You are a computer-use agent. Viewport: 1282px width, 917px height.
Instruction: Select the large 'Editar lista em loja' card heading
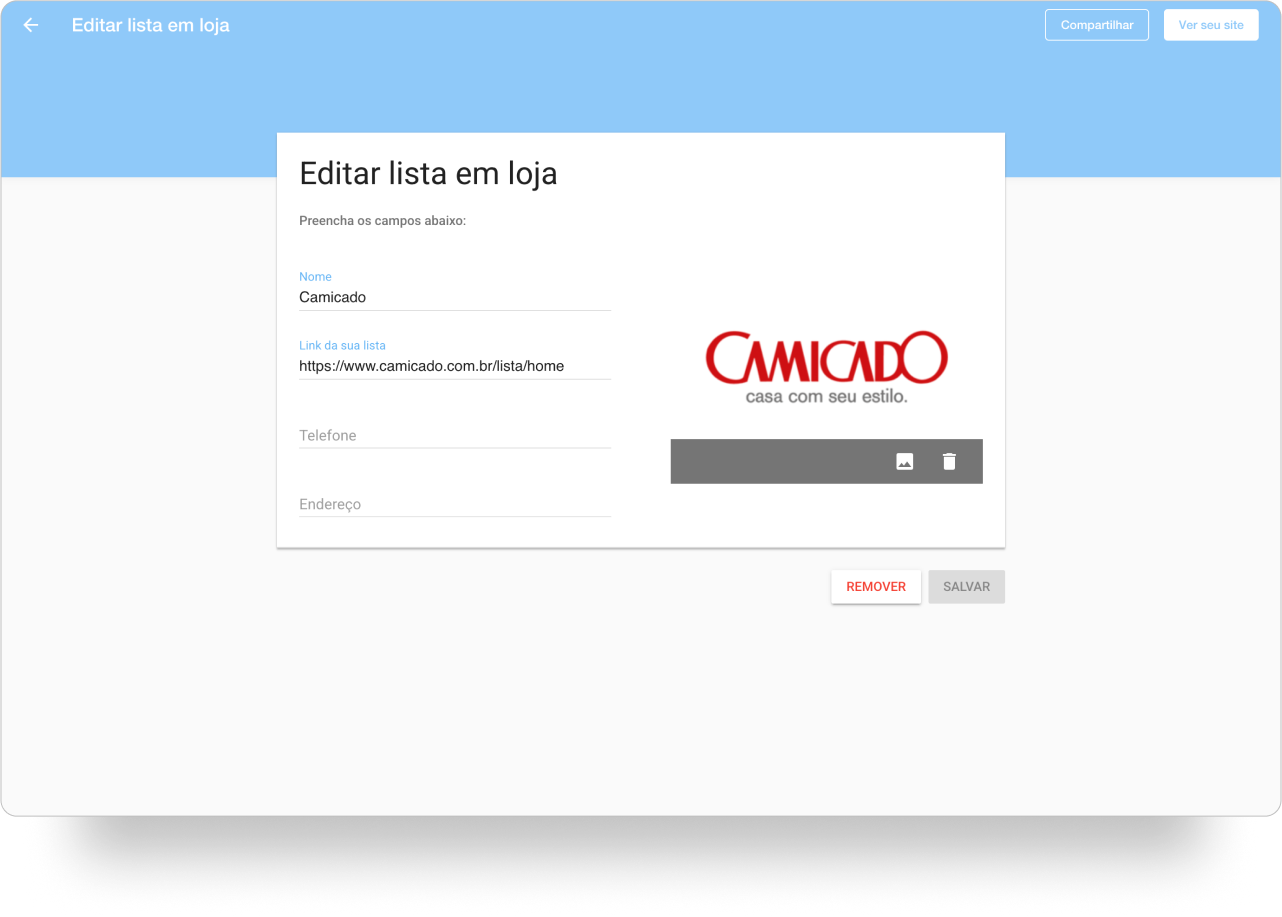[x=429, y=174]
